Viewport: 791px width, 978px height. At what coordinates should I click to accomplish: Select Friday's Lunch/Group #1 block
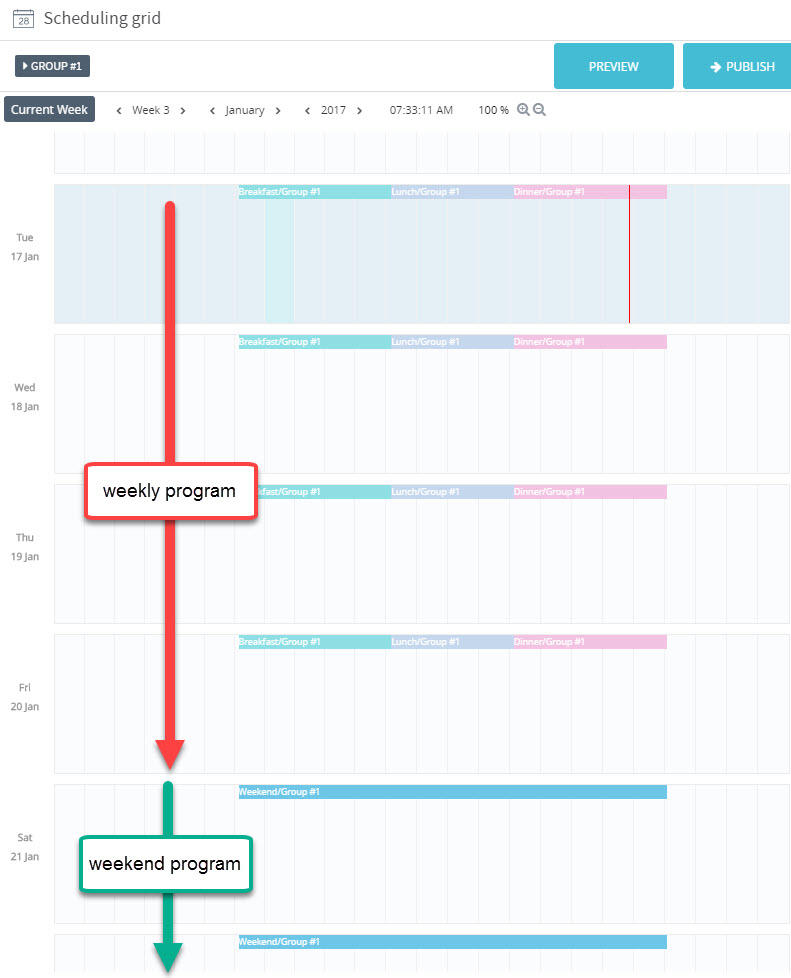[x=452, y=642]
